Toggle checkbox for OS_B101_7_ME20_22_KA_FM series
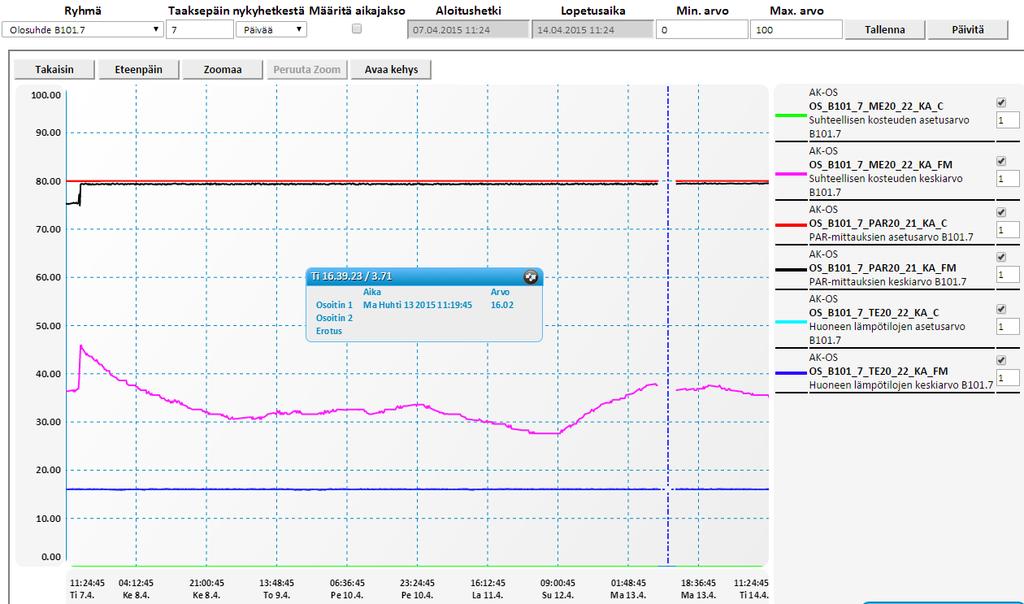The width and height of the screenshot is (1024, 604). (1001, 161)
